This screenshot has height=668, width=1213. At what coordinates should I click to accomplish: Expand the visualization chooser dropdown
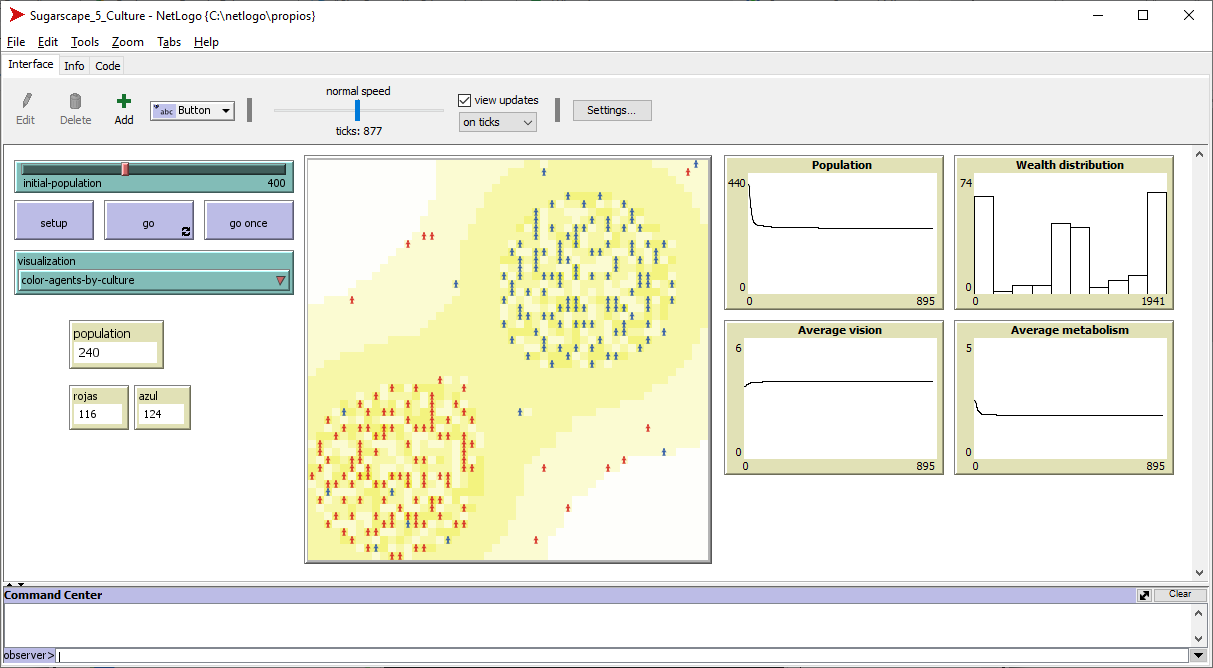(154, 281)
